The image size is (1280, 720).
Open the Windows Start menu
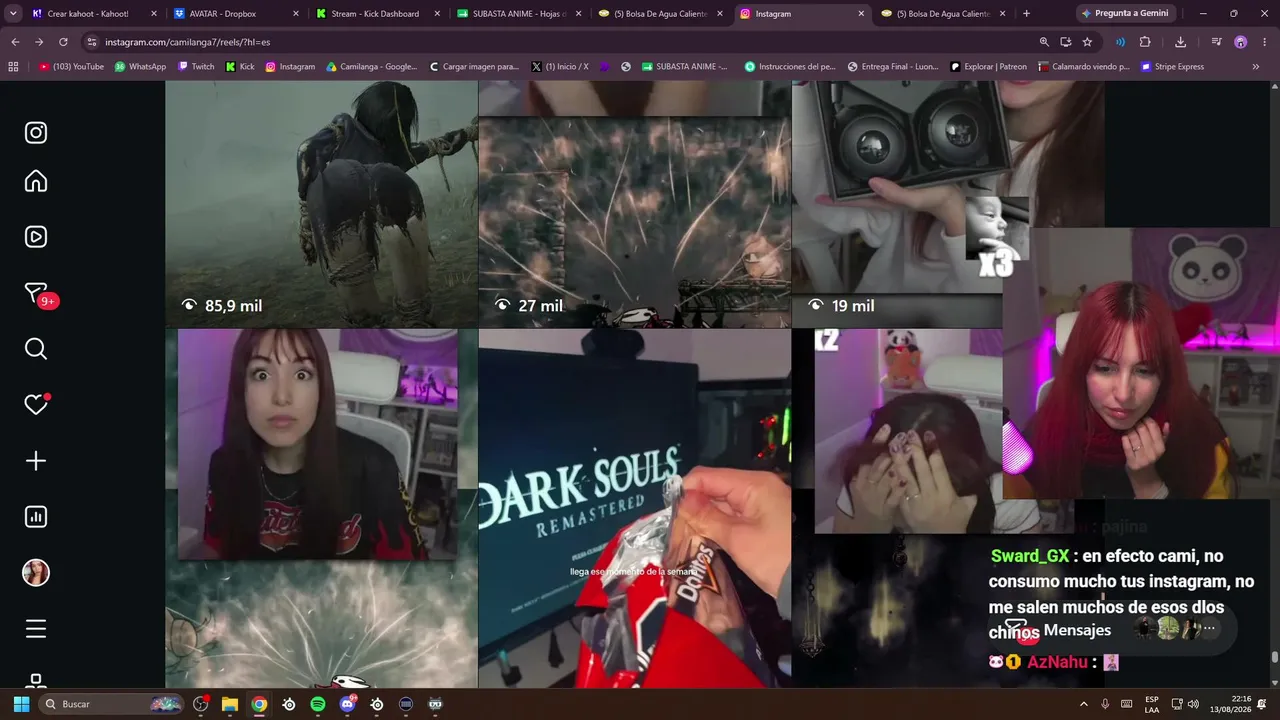(x=21, y=704)
